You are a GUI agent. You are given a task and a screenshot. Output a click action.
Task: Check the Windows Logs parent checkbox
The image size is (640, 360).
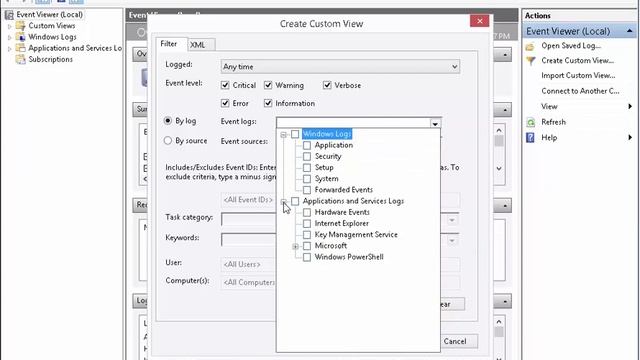click(295, 134)
